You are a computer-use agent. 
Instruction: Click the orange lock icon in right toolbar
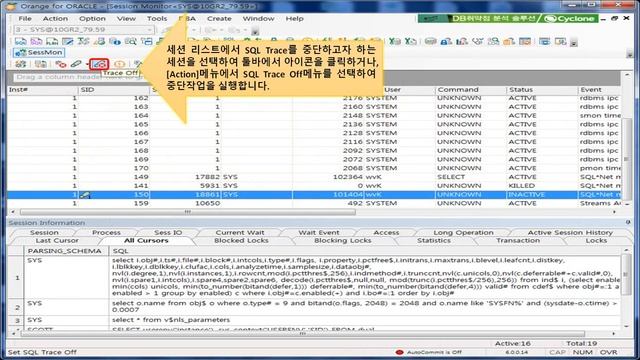[x=509, y=41]
